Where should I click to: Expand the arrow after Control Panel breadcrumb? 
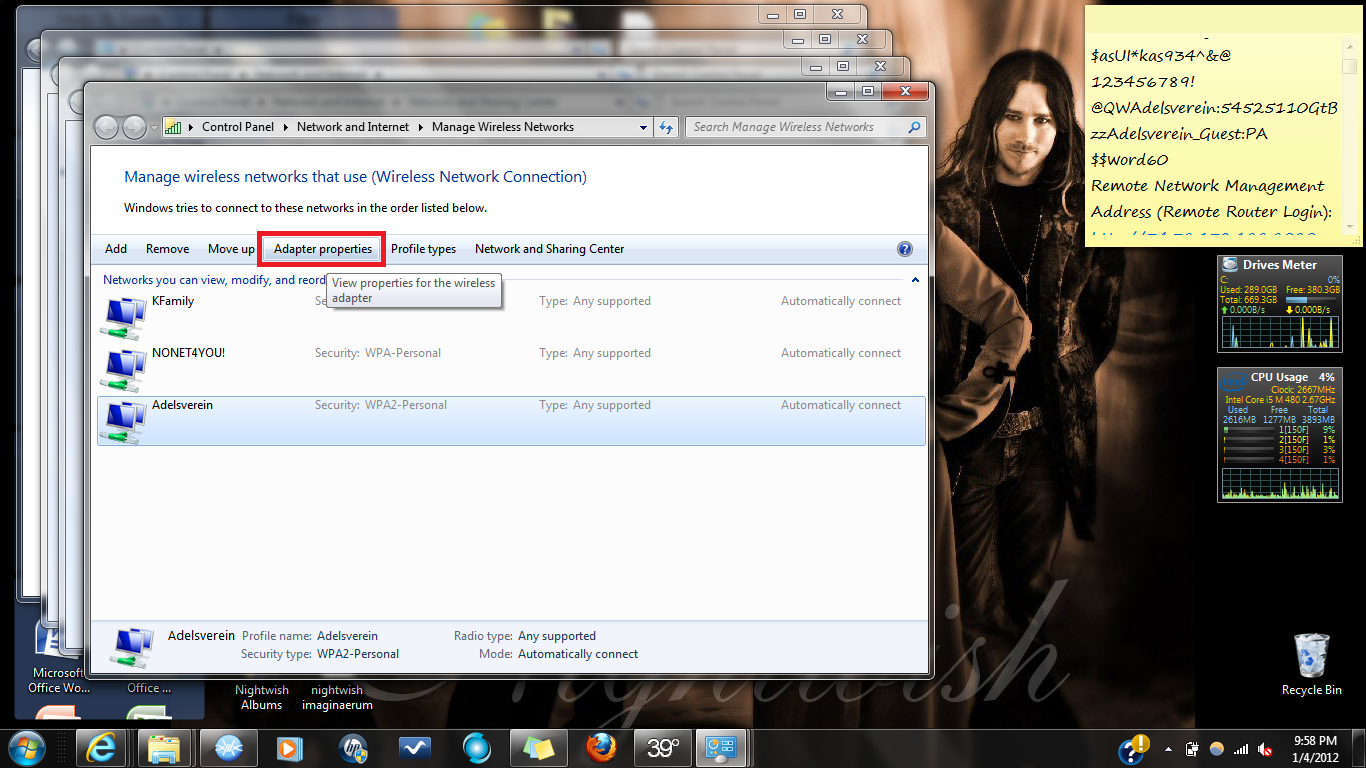(285, 127)
